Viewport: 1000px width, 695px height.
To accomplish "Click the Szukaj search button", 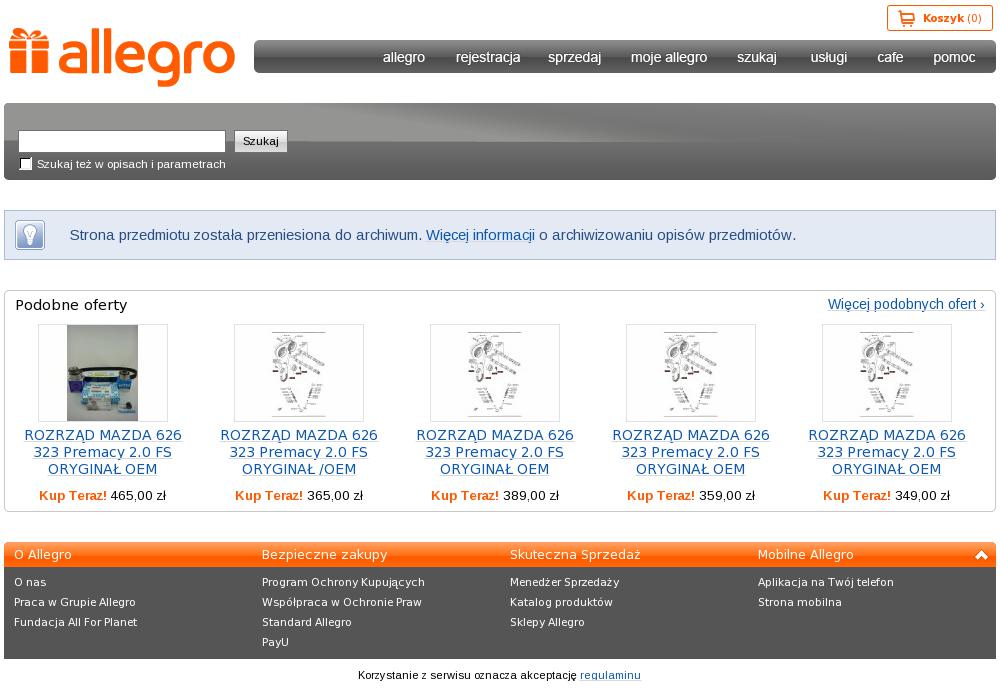I will 261,141.
